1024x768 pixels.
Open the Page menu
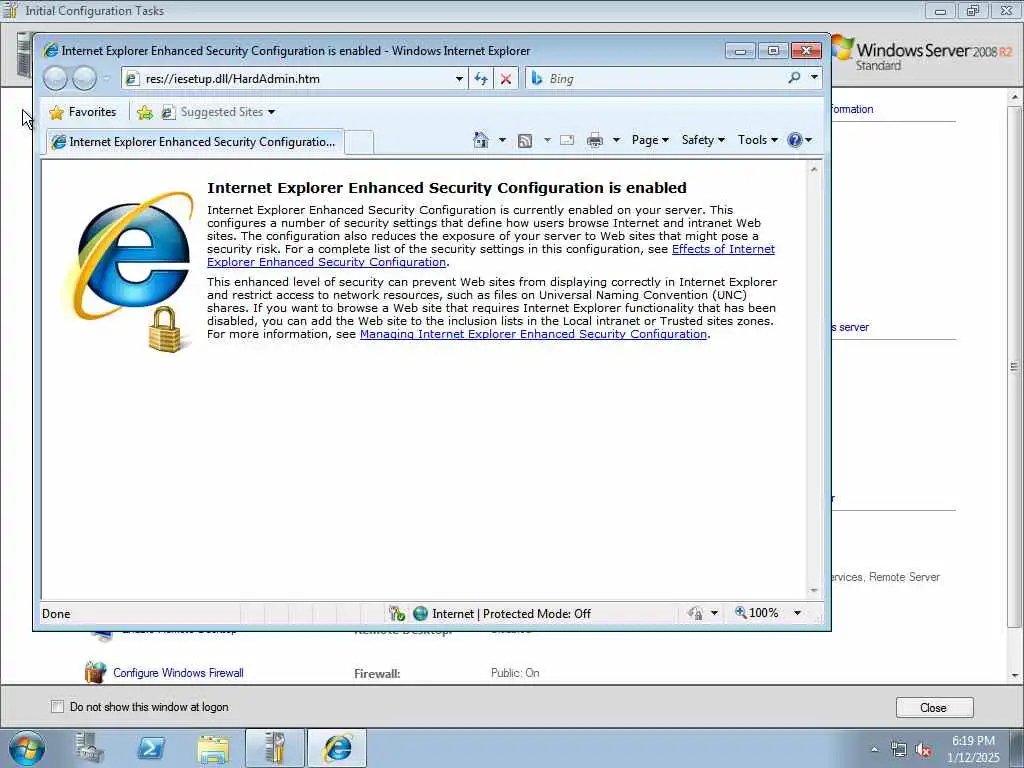[x=650, y=140]
